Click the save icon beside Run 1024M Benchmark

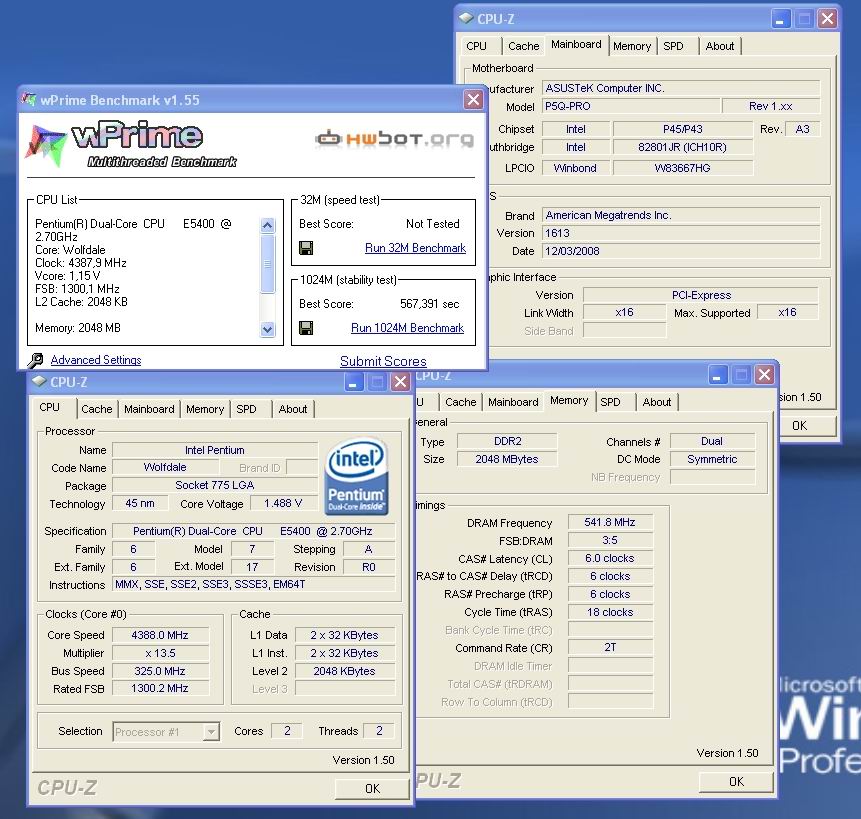(x=306, y=328)
